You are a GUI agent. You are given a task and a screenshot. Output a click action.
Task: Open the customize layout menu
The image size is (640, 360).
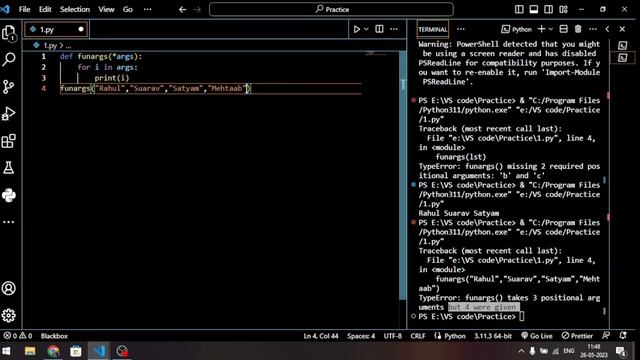pyautogui.click(x=563, y=9)
